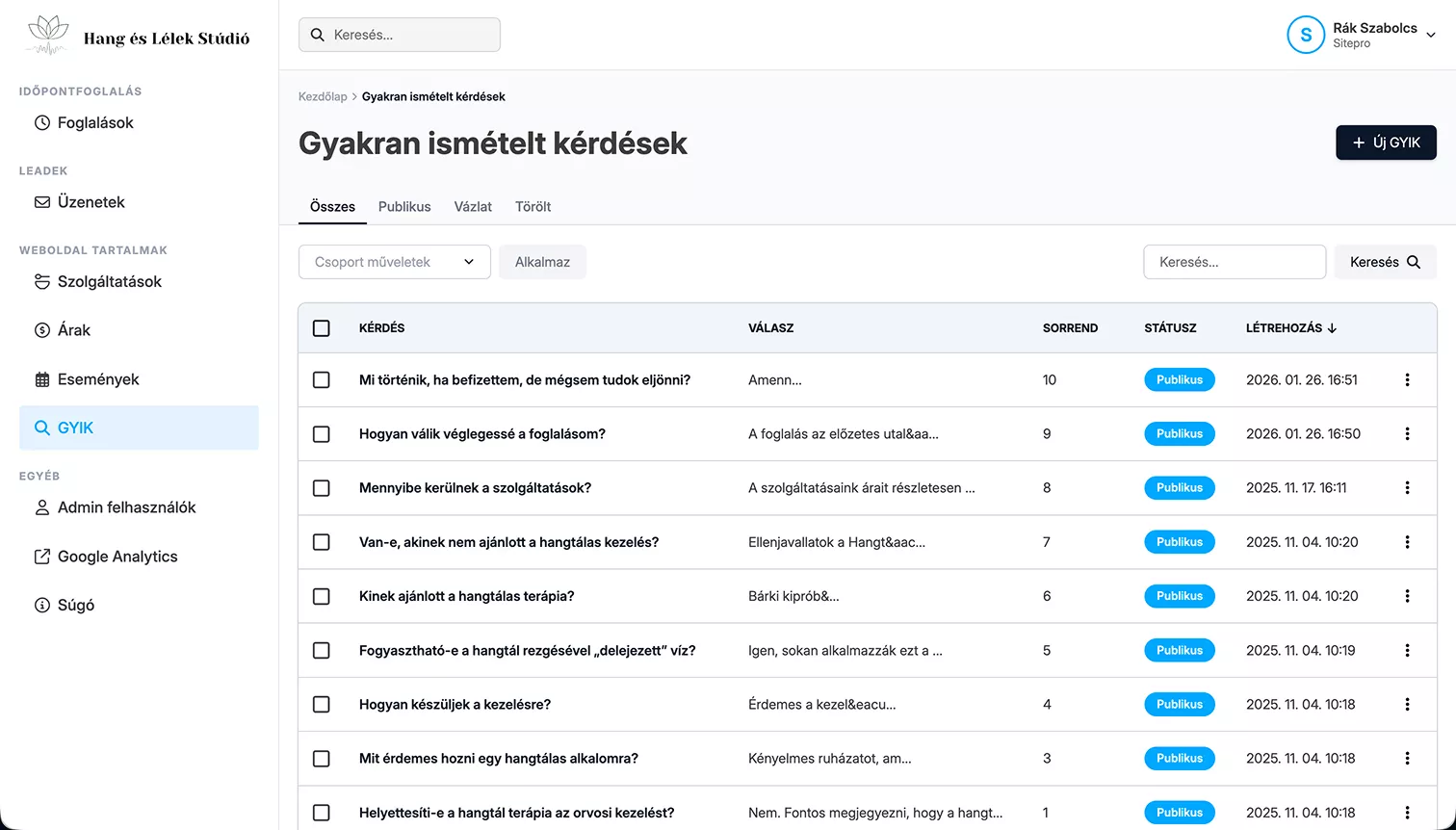This screenshot has width=1456, height=830.
Task: Click the Súgó info icon
Action: coord(42,606)
